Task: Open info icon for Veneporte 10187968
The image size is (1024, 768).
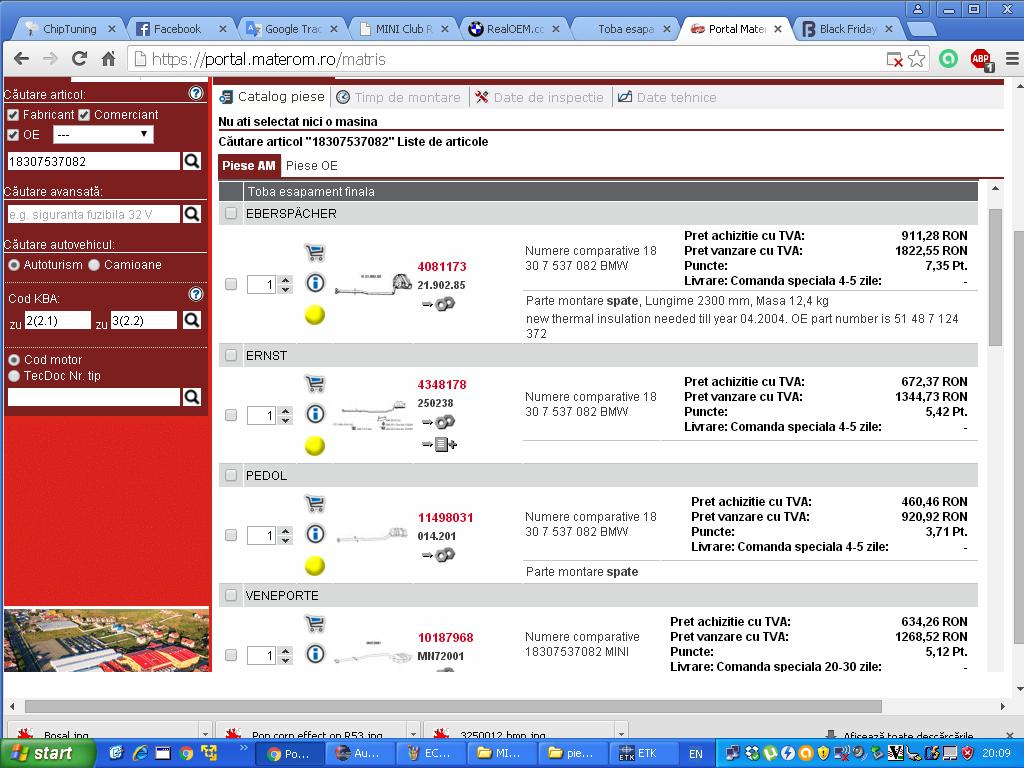Action: tap(314, 654)
